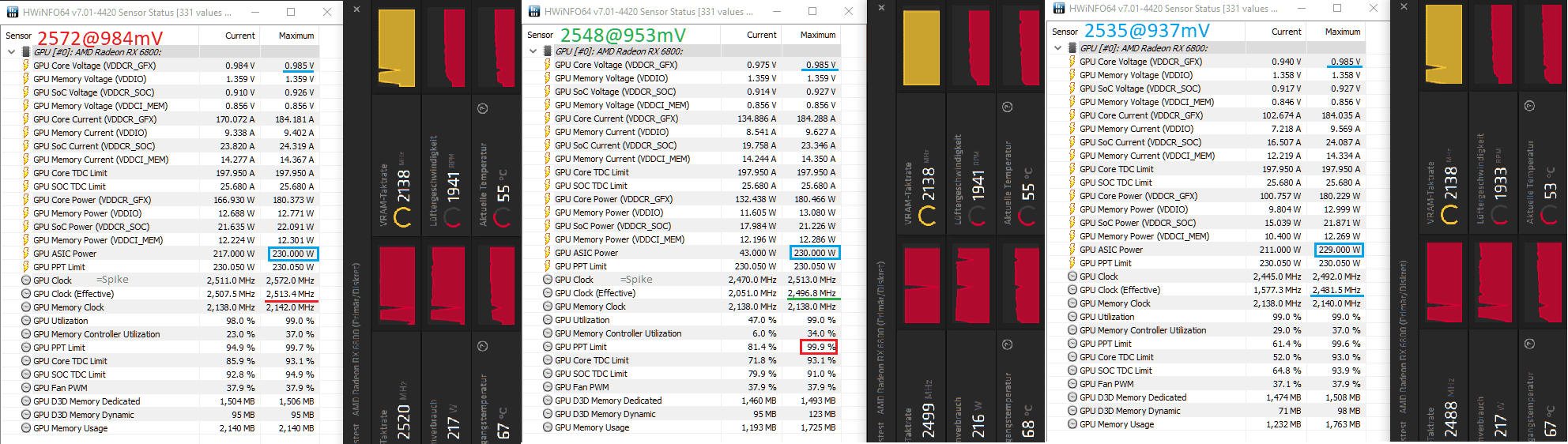Click the 184.288 A maximum value in middle window

click(x=816, y=119)
